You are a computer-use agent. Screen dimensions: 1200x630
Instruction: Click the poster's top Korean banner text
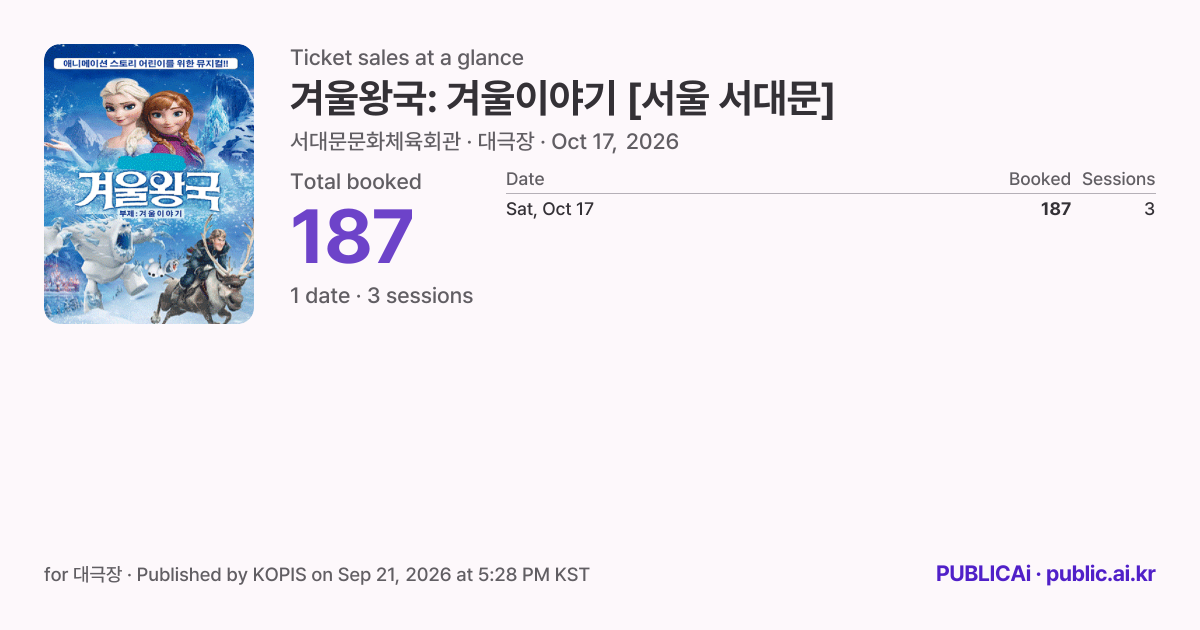click(x=147, y=63)
